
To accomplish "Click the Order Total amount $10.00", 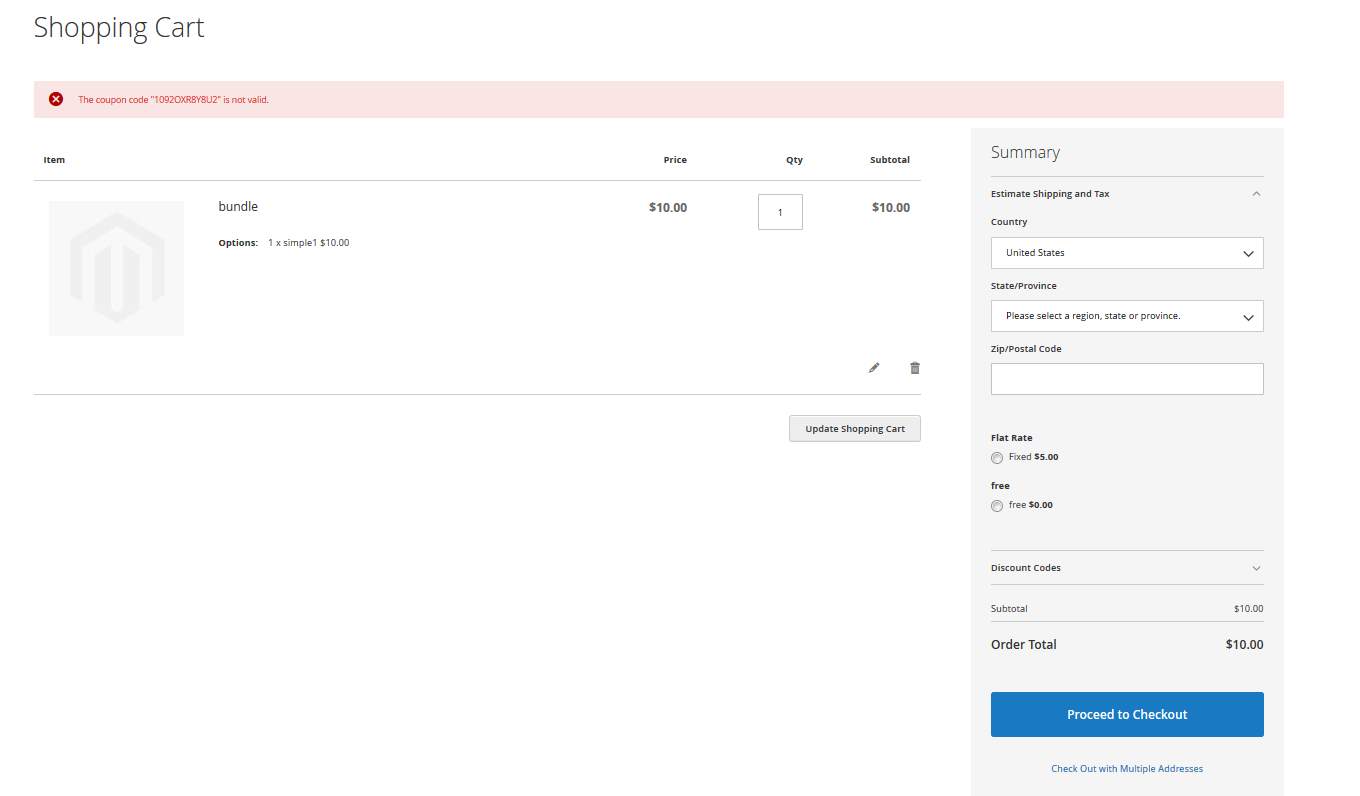I will pos(1244,645).
